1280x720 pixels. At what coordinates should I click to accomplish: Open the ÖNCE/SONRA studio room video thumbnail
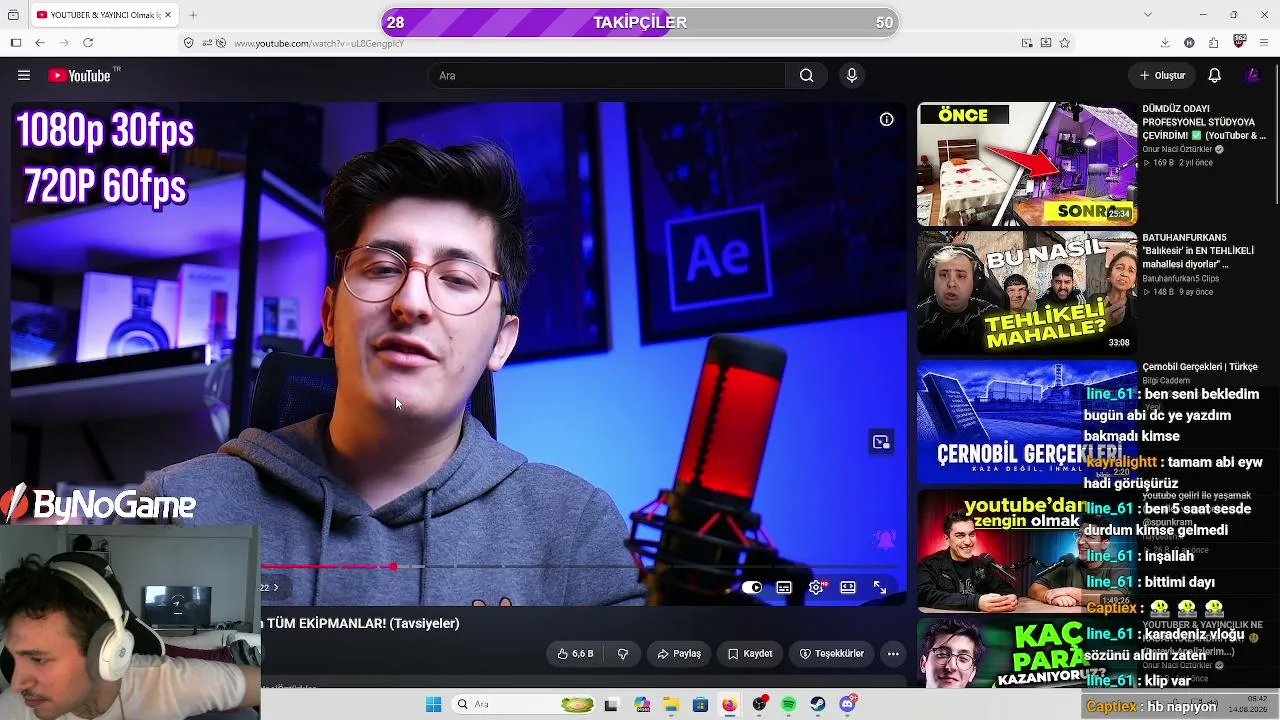[x=1027, y=164]
